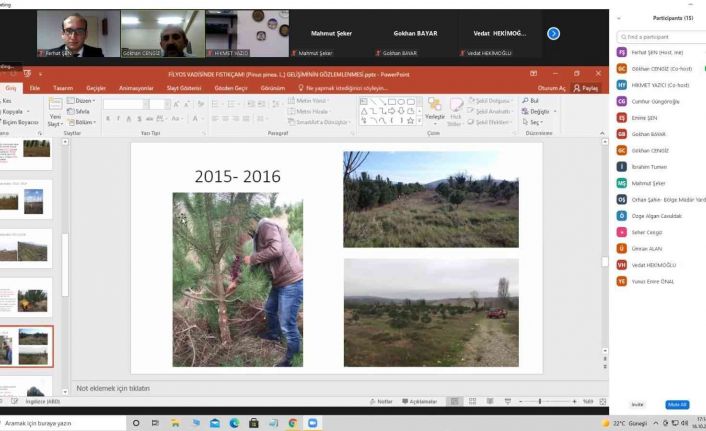Image resolution: width=706 pixels, height=431 pixels.
Task: Expand the Düzen layout dropdown
Action: coord(83,101)
